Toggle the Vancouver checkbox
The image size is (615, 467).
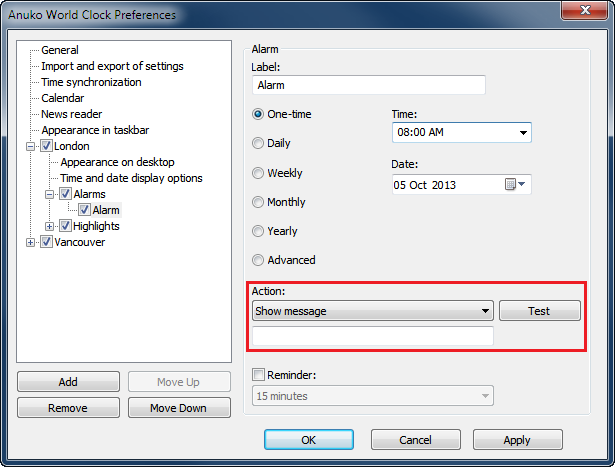tap(46, 242)
